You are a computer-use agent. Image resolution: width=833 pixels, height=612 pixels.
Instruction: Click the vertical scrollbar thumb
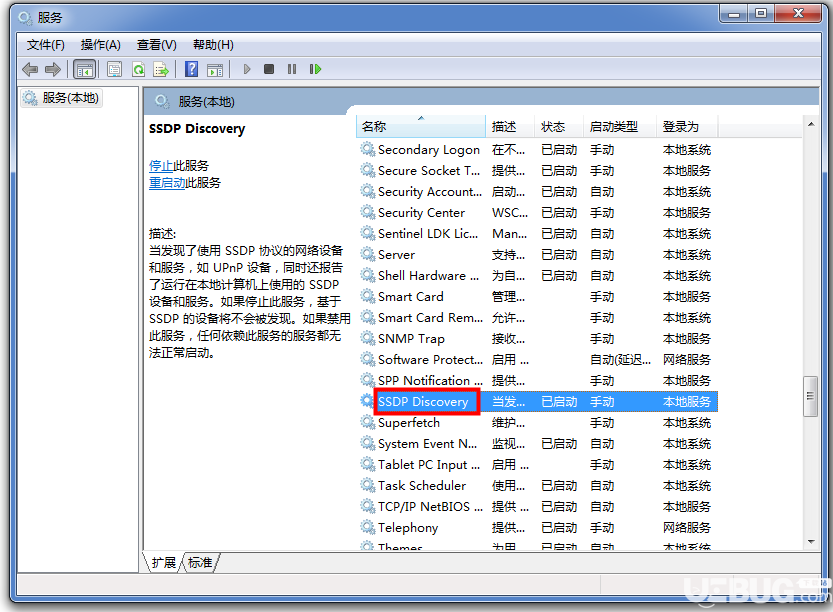click(x=810, y=396)
